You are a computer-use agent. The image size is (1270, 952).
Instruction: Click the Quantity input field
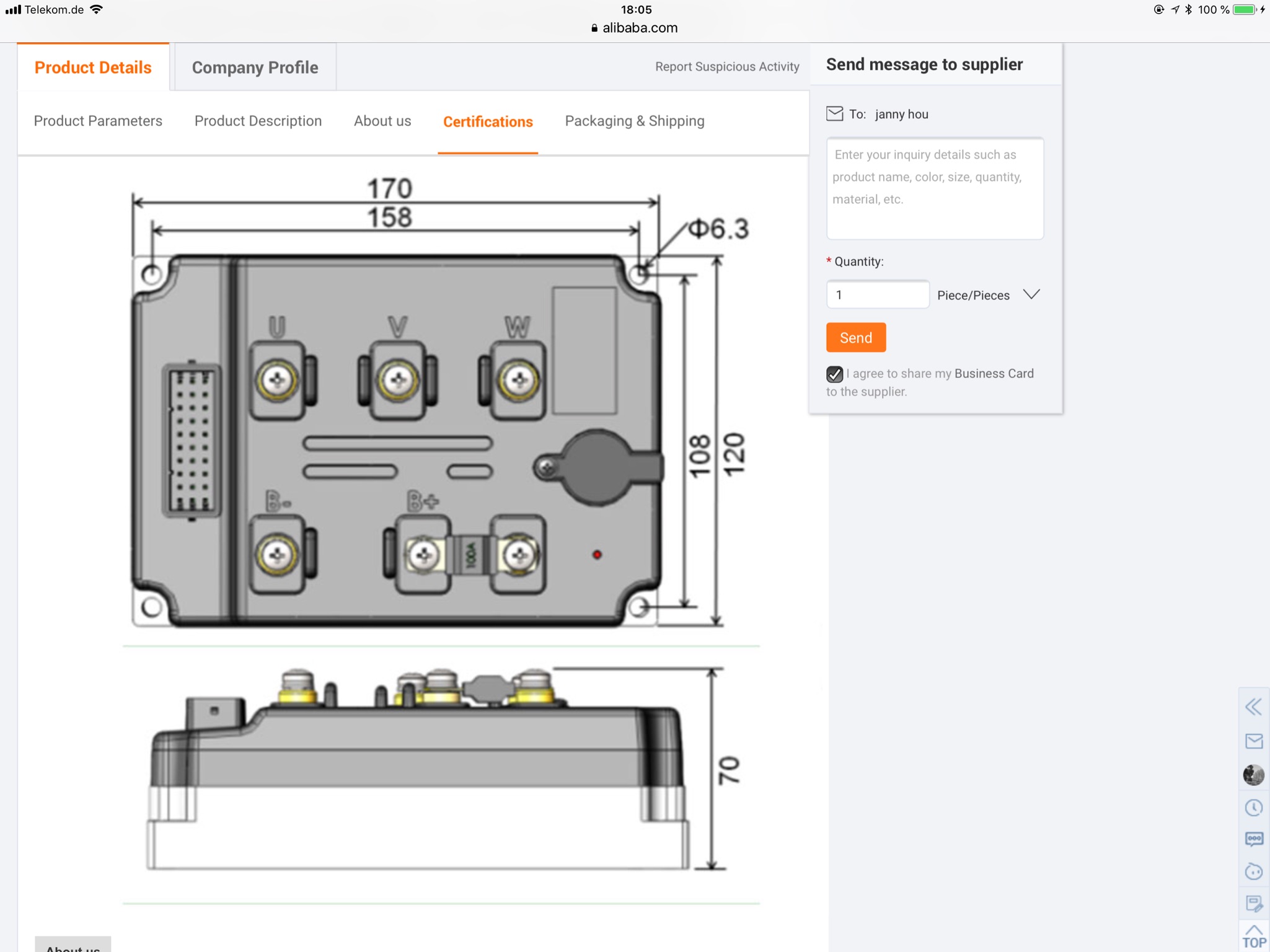pyautogui.click(x=877, y=294)
